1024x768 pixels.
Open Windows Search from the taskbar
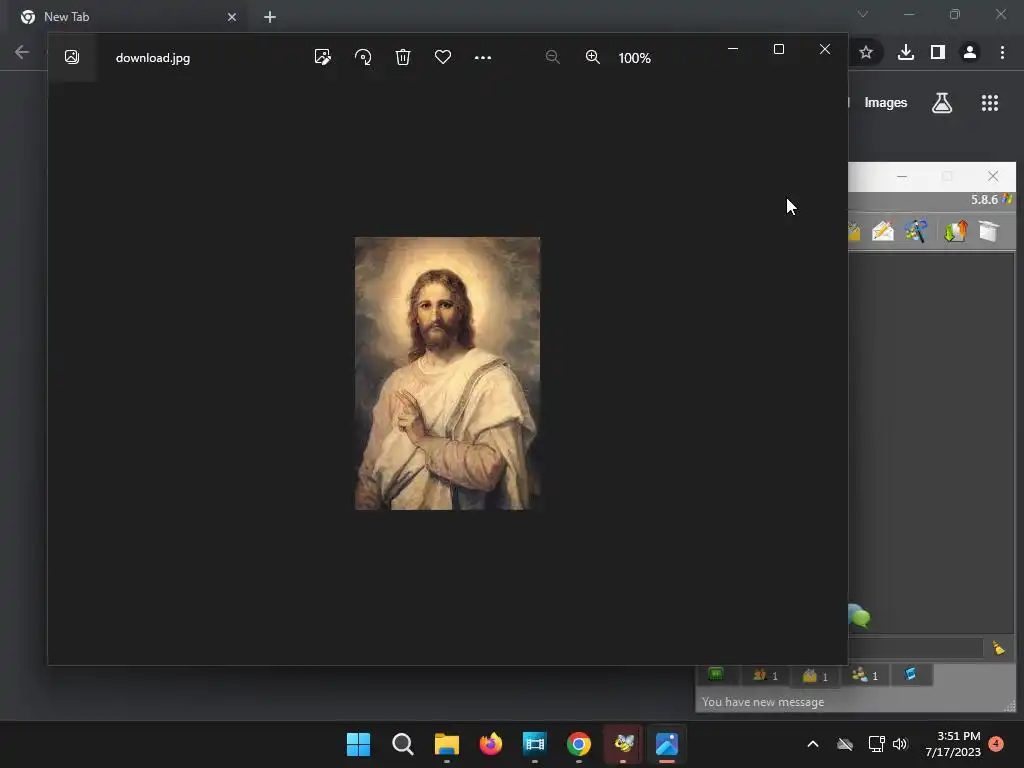(x=402, y=744)
